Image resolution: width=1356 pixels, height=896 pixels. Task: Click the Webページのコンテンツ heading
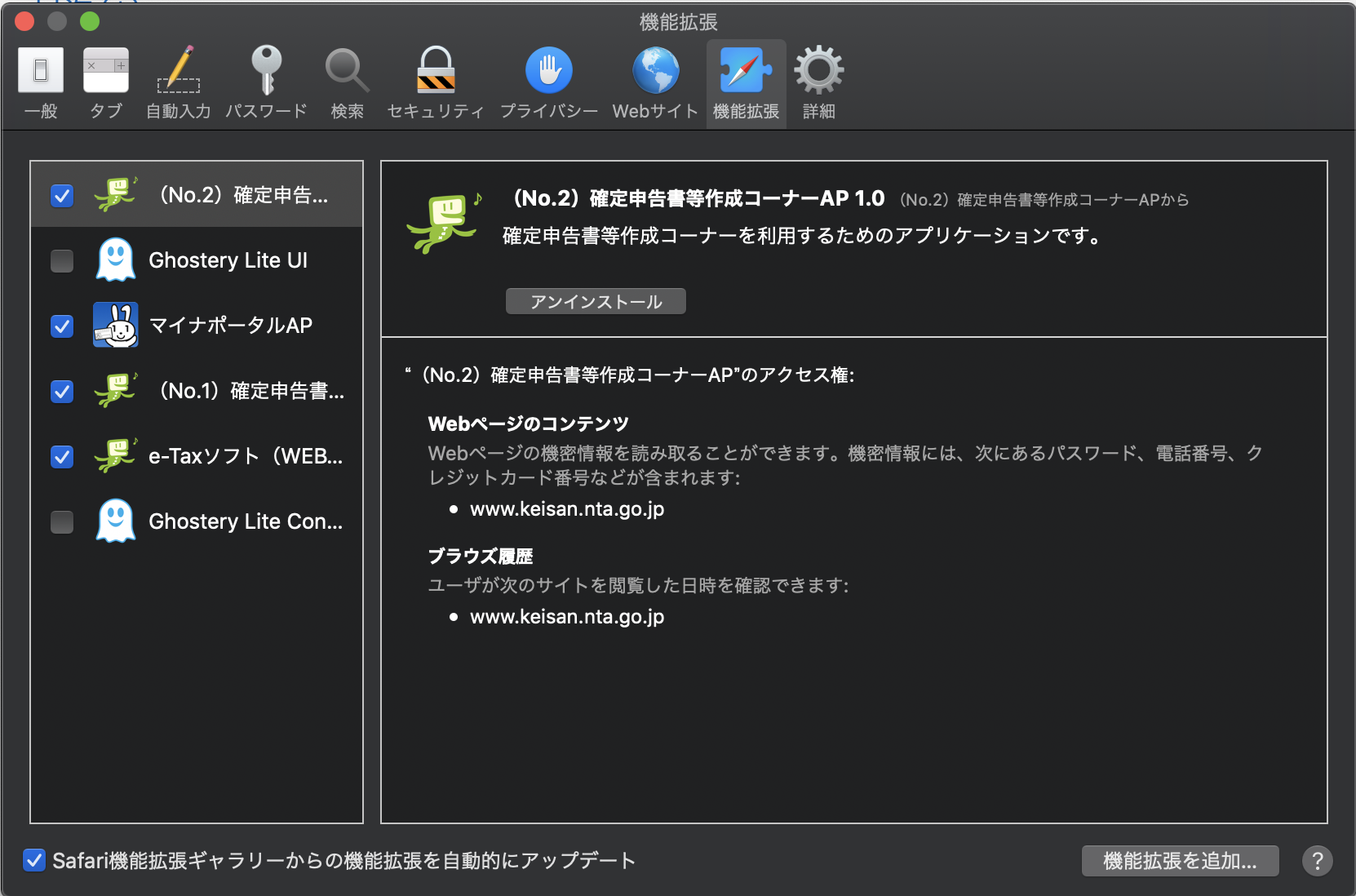point(529,424)
